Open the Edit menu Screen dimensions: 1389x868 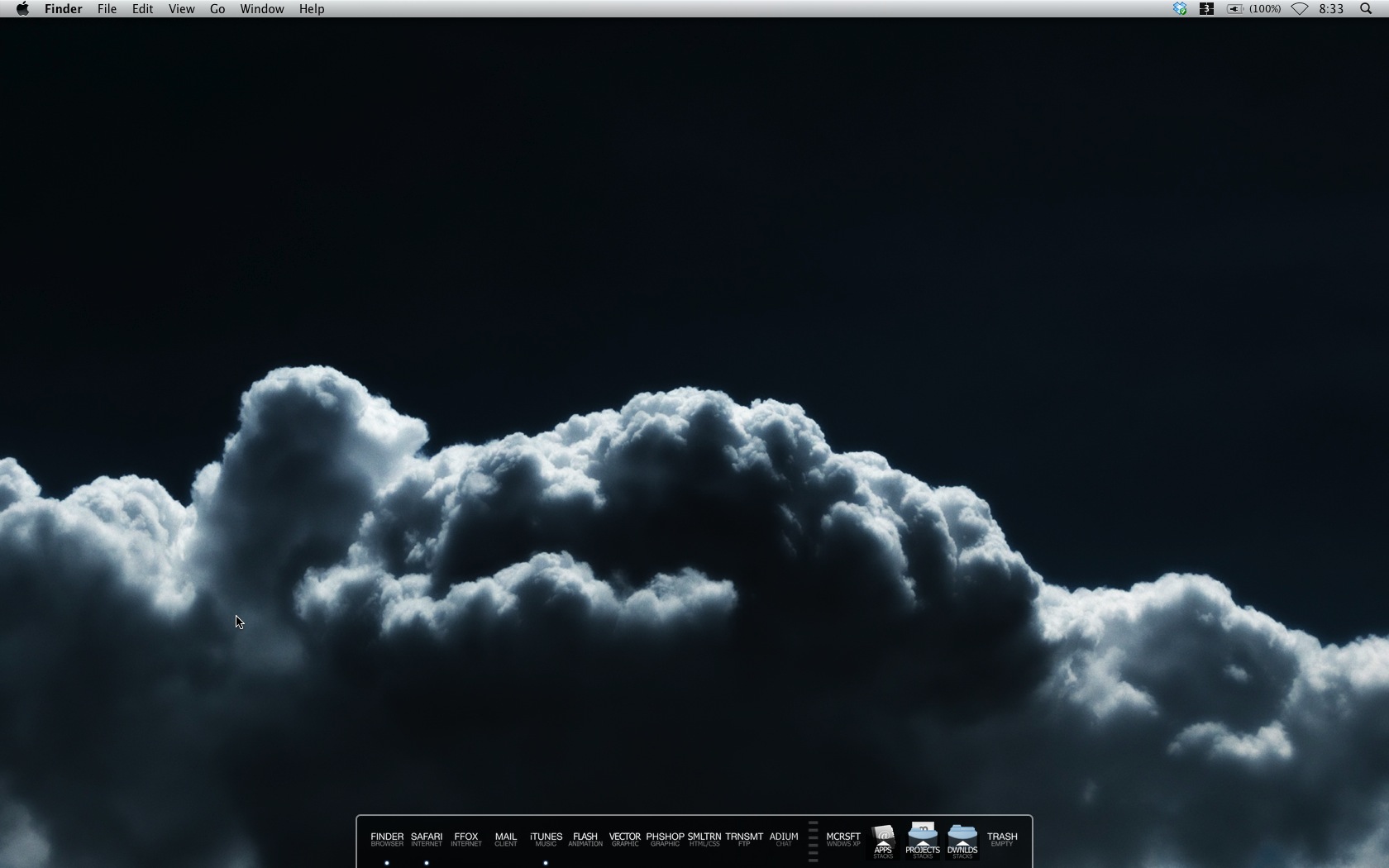tap(142, 9)
